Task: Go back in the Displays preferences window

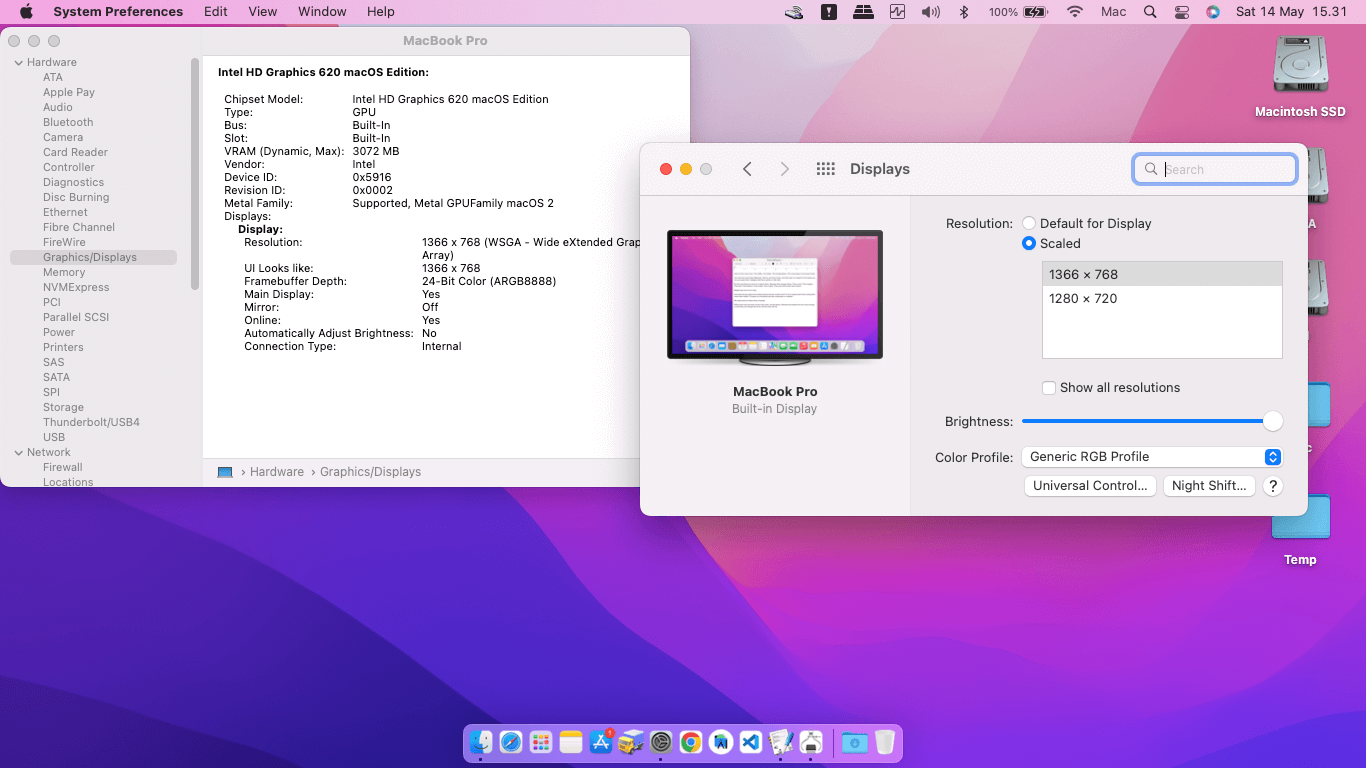Action: [x=747, y=169]
